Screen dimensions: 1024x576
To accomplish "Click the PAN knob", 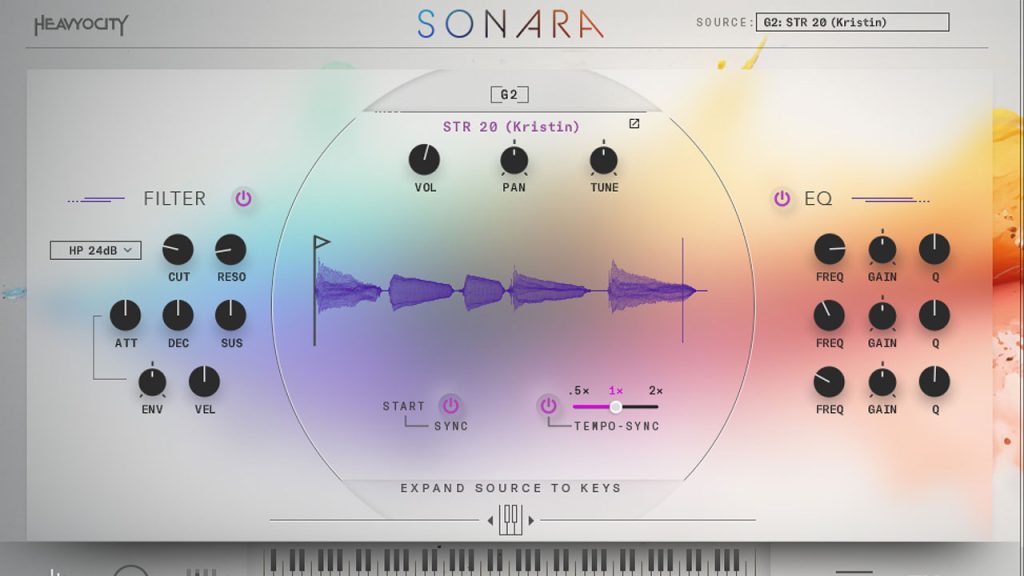I will (514, 159).
